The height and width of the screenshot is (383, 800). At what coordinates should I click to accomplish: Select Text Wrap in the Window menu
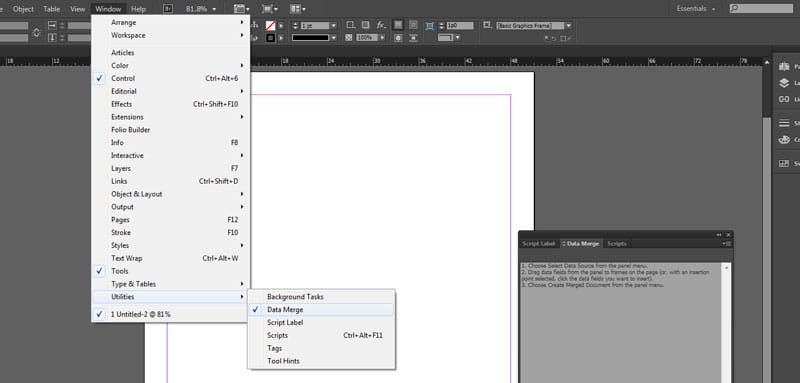pyautogui.click(x=171, y=258)
